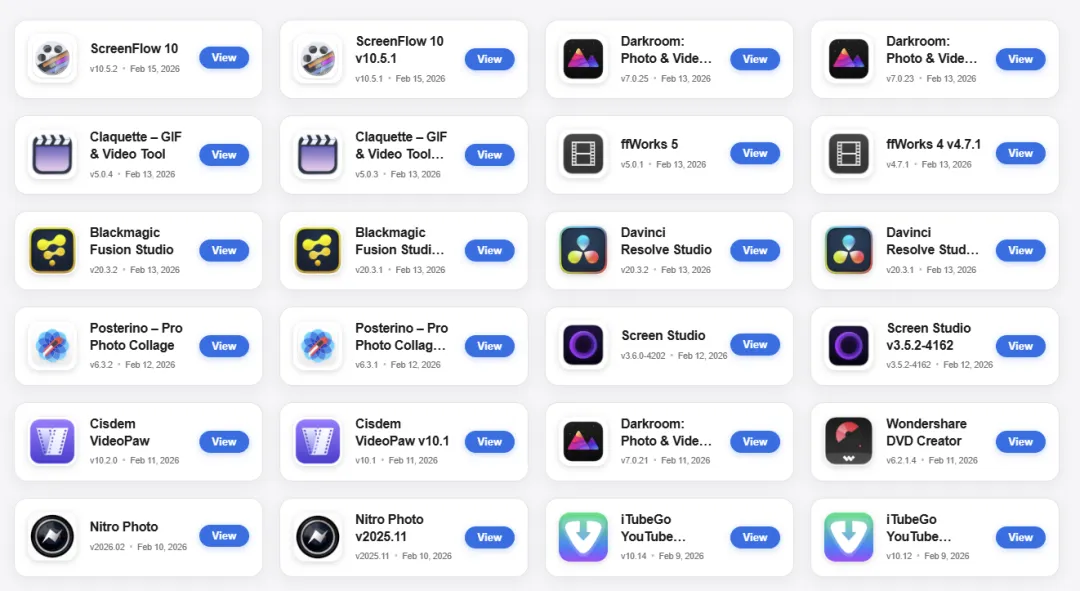Click the Davinci Resolve Studio v20.3.2 icon

[x=583, y=250]
